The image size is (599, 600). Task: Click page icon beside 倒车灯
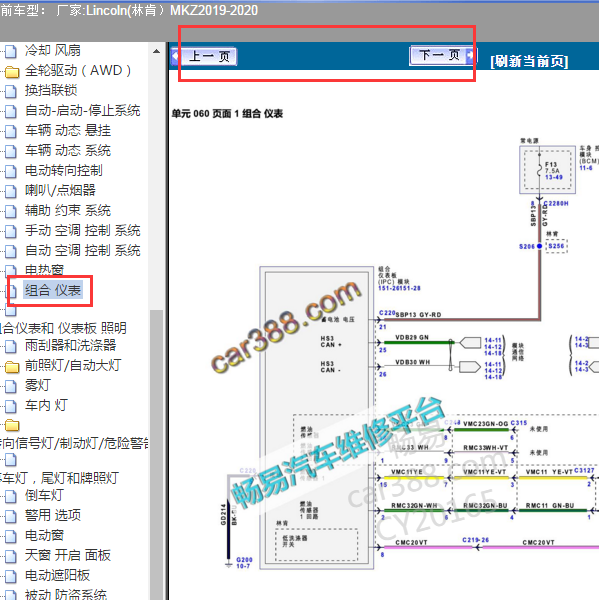tap(11, 496)
